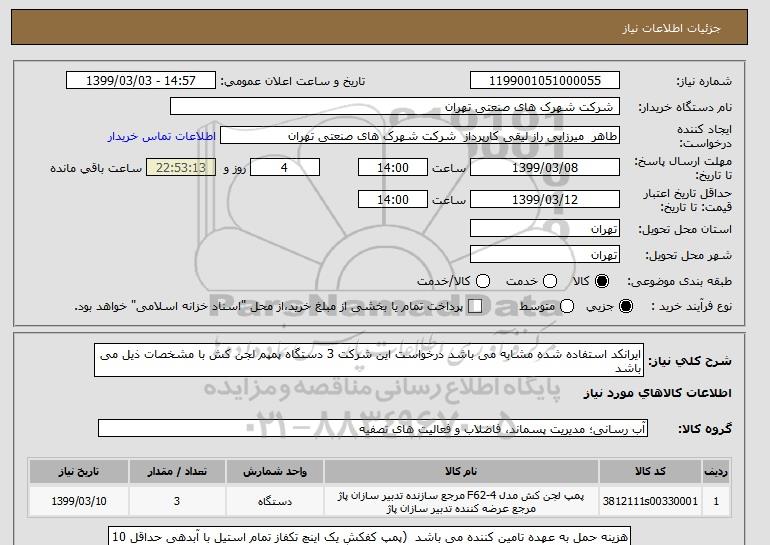Click the countdown timer 22:53:13

click(x=181, y=167)
